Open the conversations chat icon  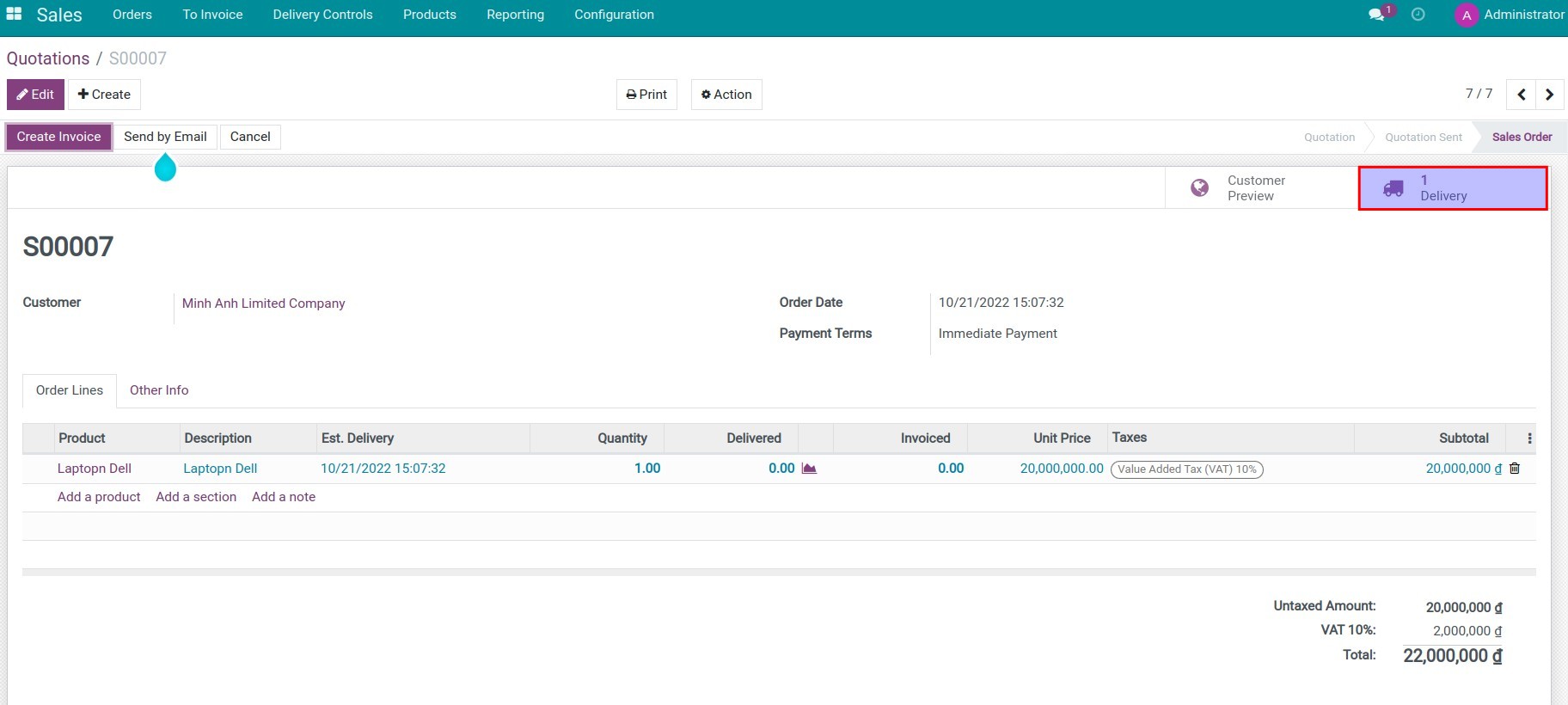coord(1376,15)
